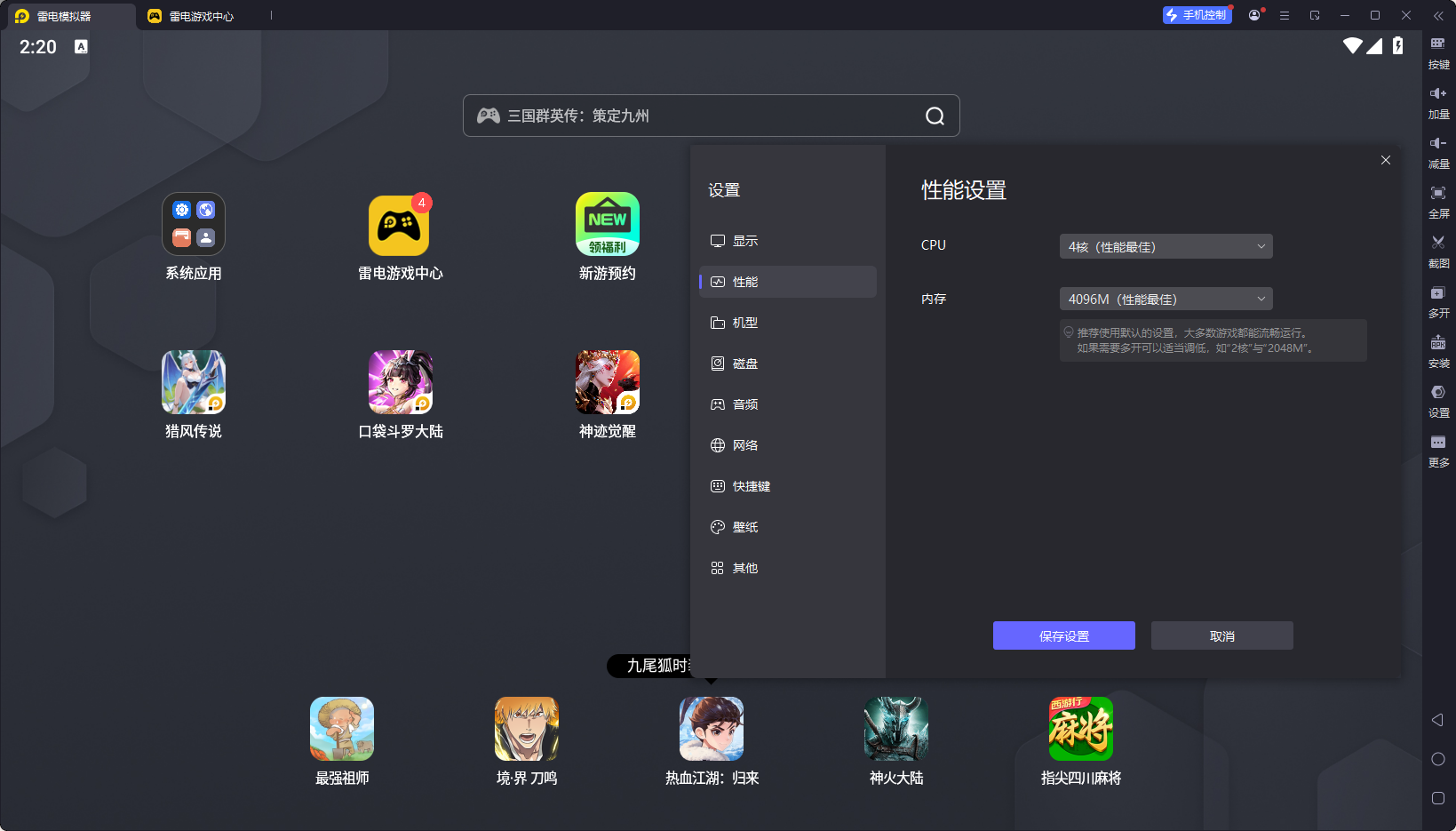Expand the CPU core count dropdown

tap(1166, 246)
